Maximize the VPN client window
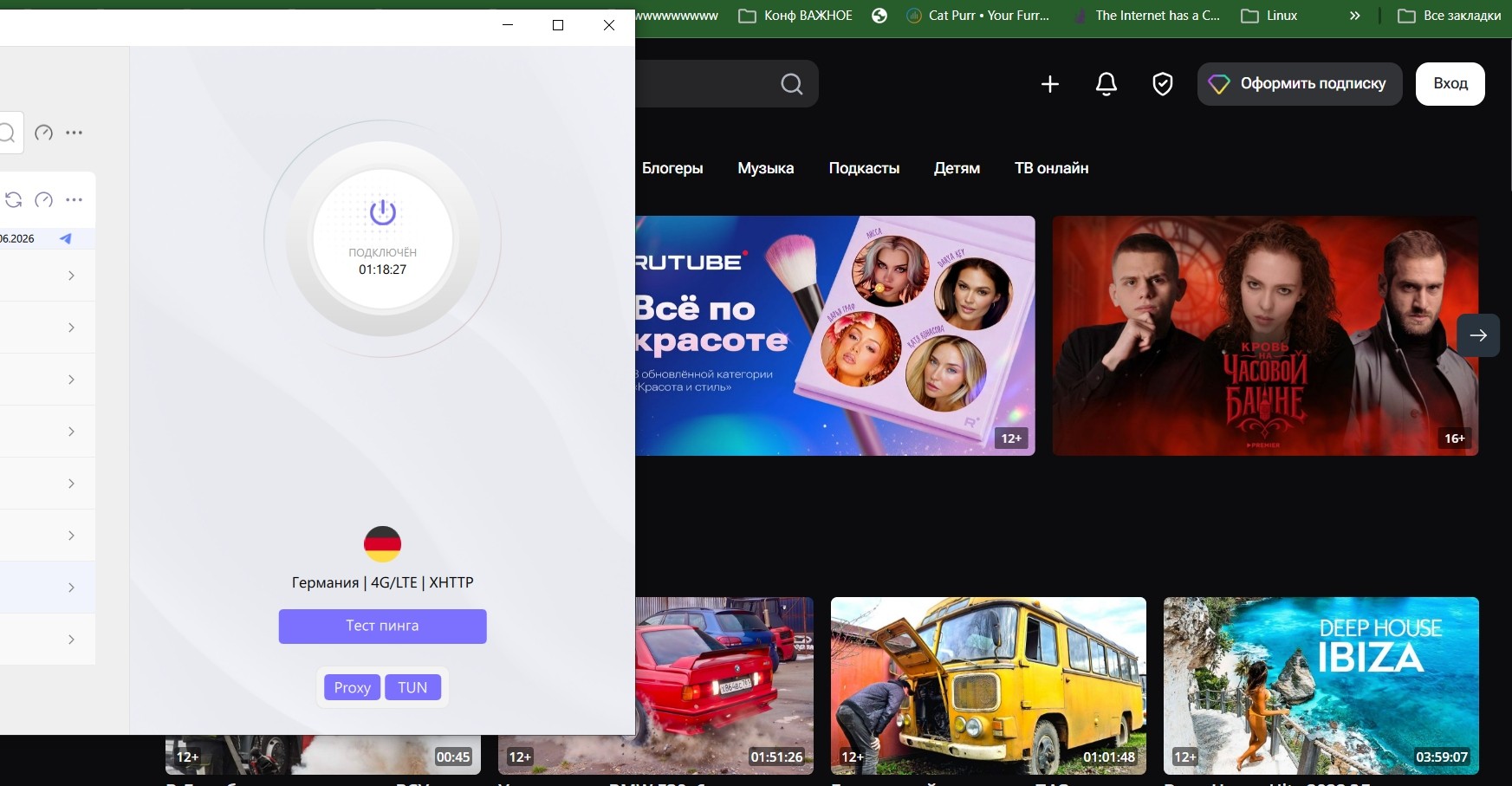Screen dimensions: 1512x786 558,25
